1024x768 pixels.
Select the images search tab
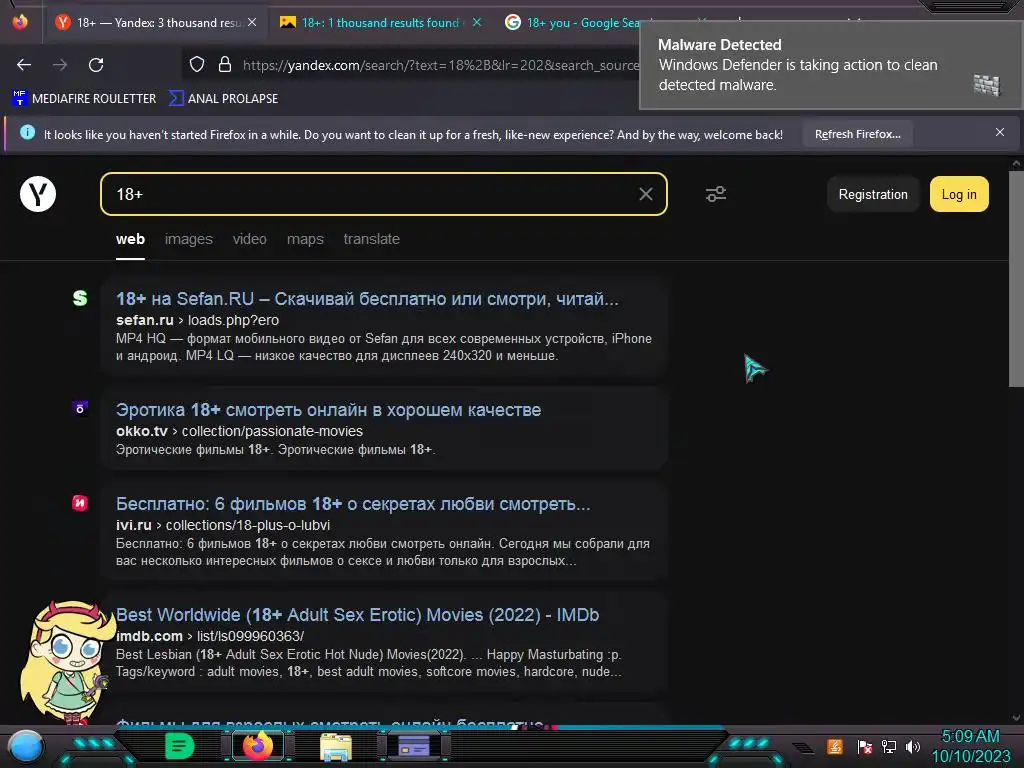[x=189, y=240]
